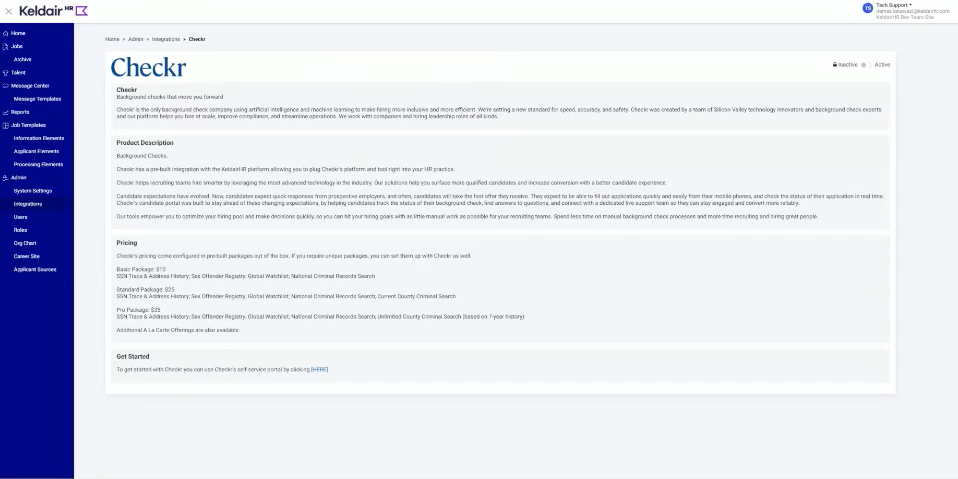Viewport: 958px width, 479px height.
Task: Open Archive in the sidebar
Action: pyautogui.click(x=23, y=60)
